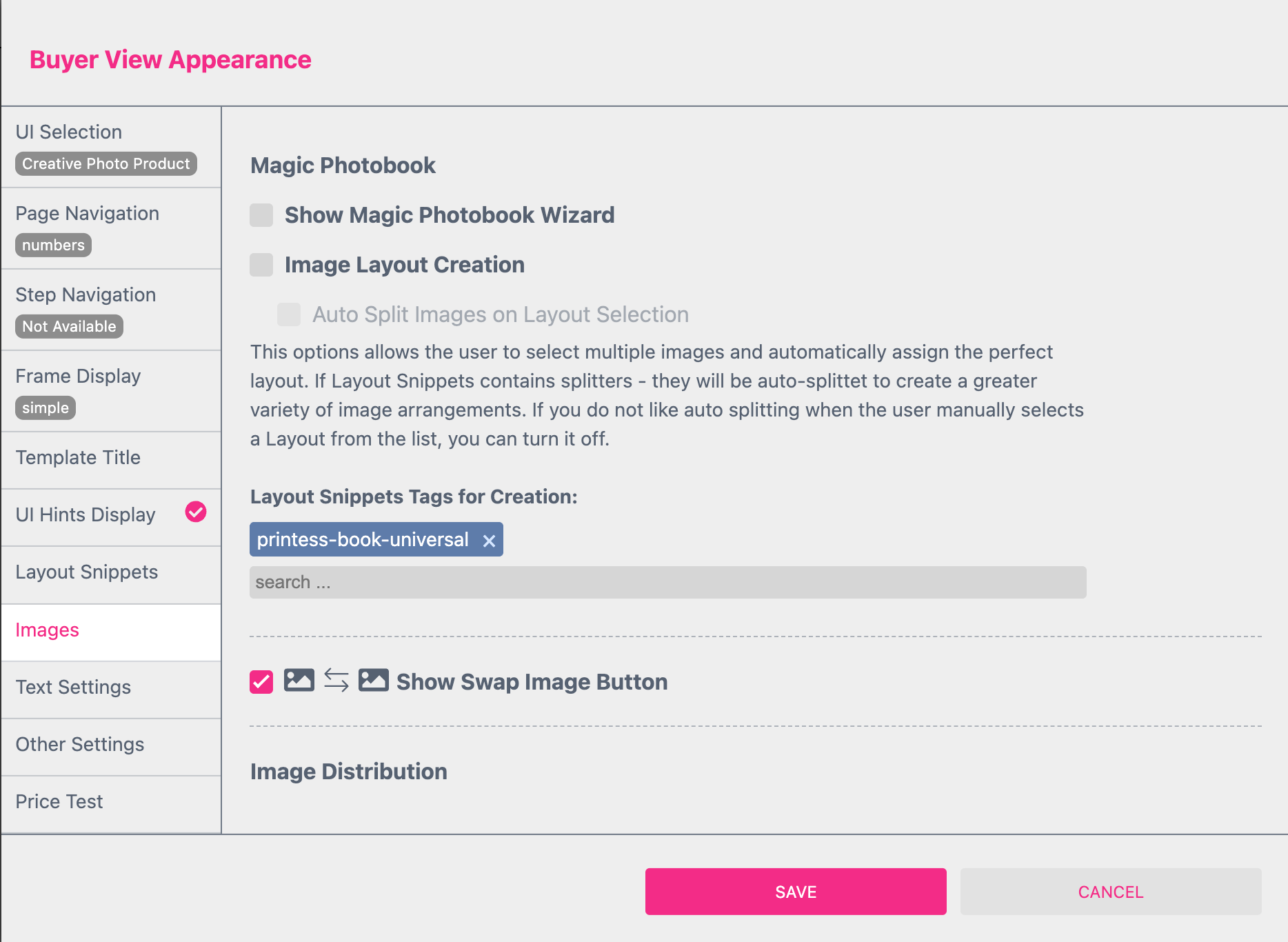The width and height of the screenshot is (1288, 942).
Task: Remove the printess-book-universal tag
Action: click(x=490, y=540)
